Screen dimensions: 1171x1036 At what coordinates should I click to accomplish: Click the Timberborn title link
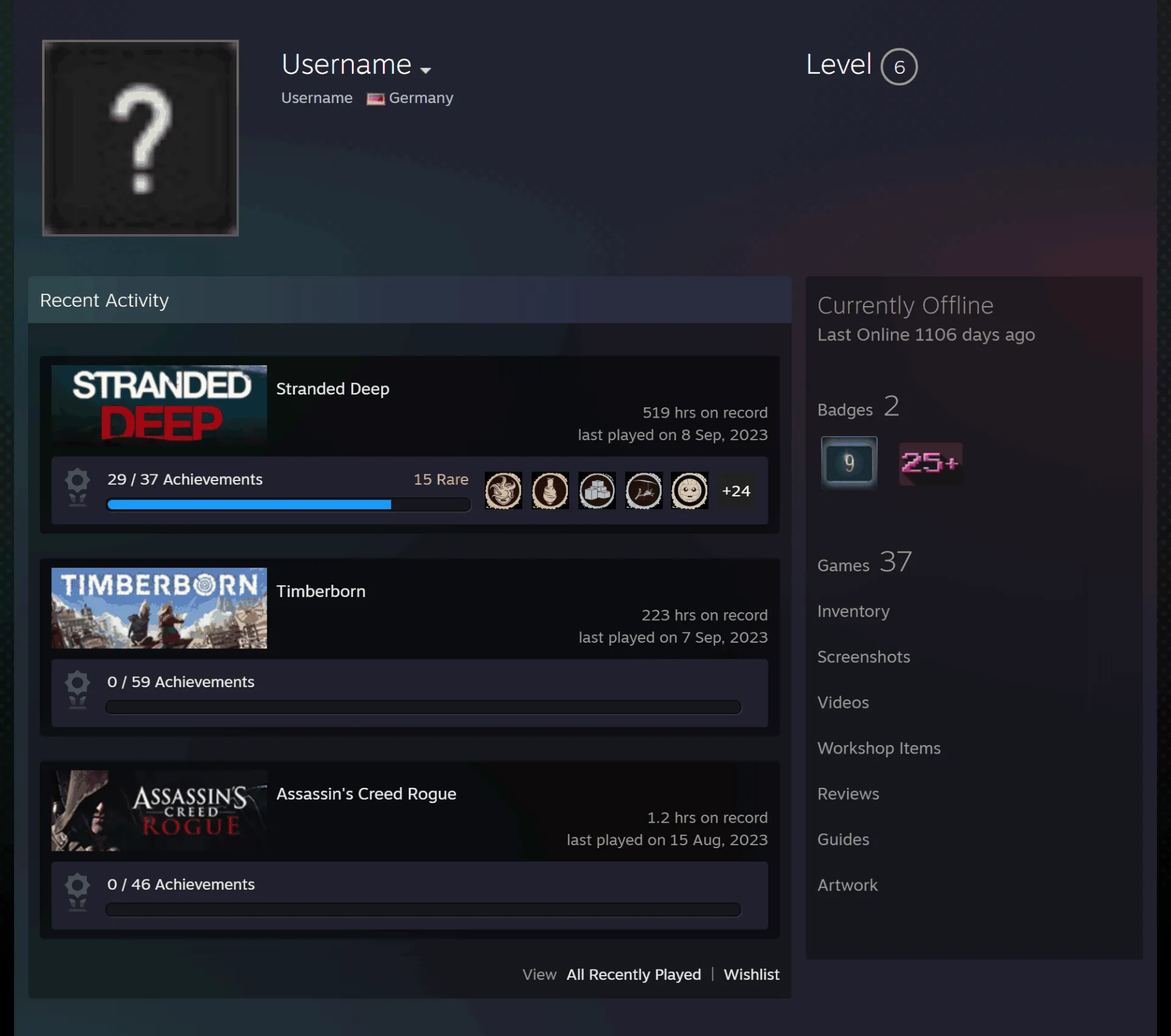(321, 591)
